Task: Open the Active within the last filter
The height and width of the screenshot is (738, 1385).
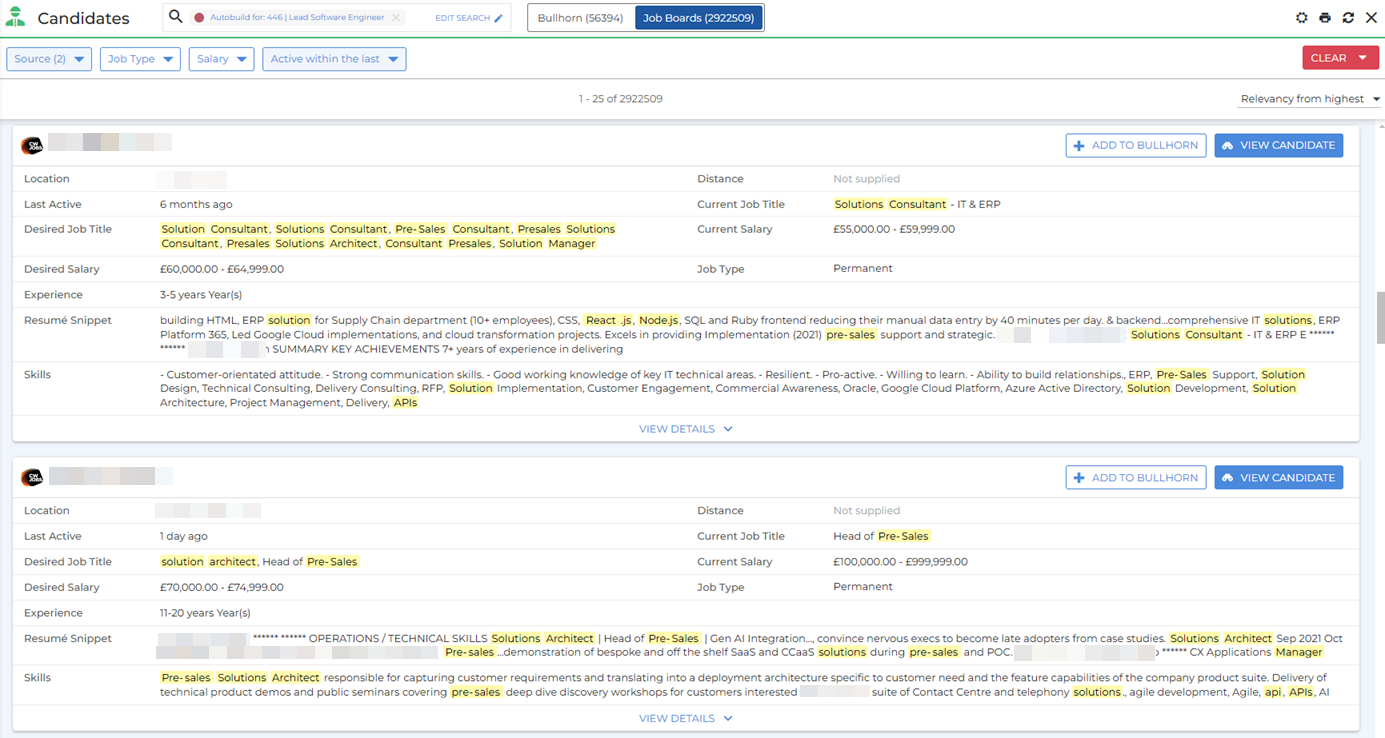Action: pos(334,59)
